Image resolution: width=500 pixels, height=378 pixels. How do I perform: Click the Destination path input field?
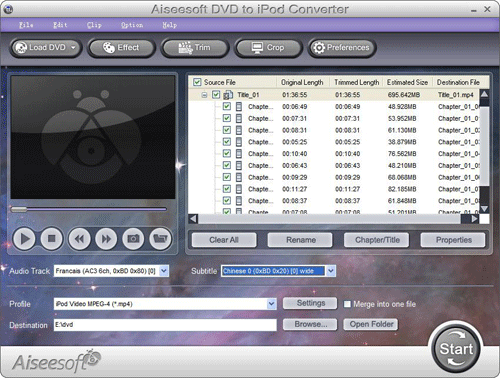[x=165, y=325]
